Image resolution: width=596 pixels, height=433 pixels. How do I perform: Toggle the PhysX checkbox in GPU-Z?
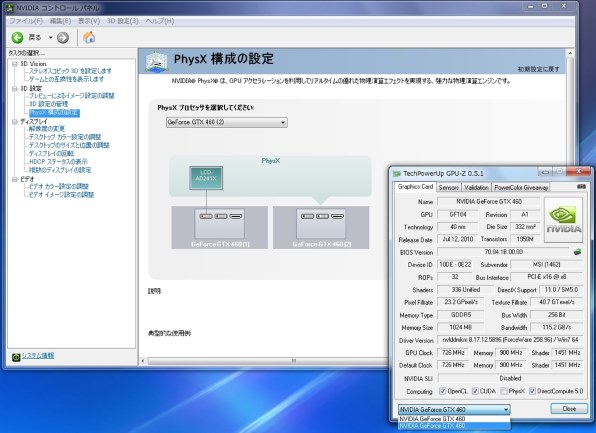click(504, 391)
